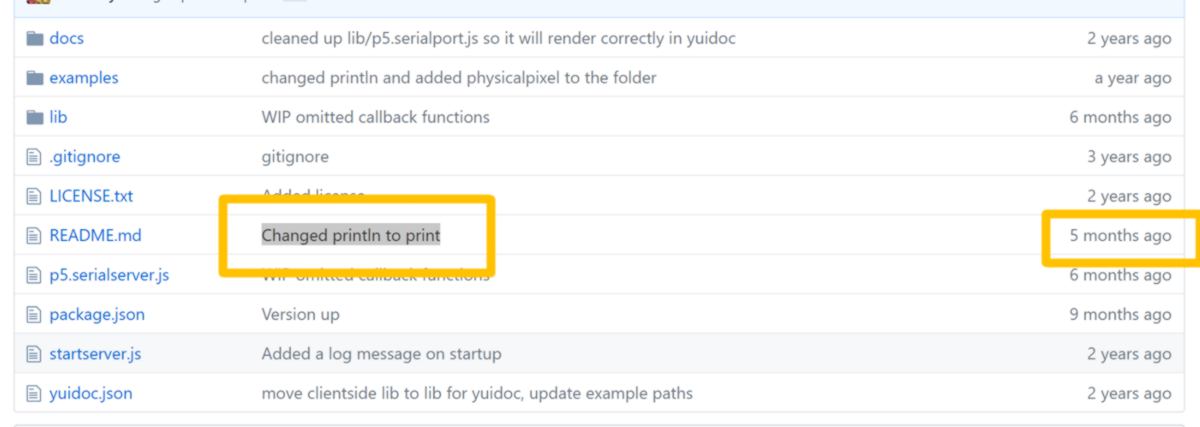This screenshot has width=1200, height=427.
Task: Click the docs folder icon
Action: click(x=35, y=39)
